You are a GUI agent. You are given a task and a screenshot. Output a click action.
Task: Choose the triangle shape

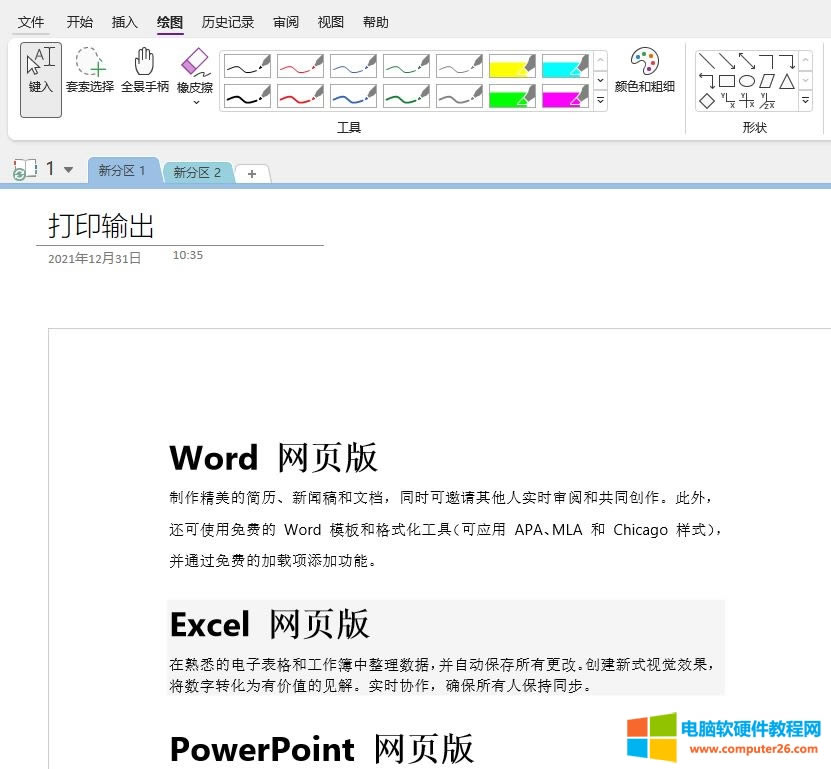pos(787,81)
